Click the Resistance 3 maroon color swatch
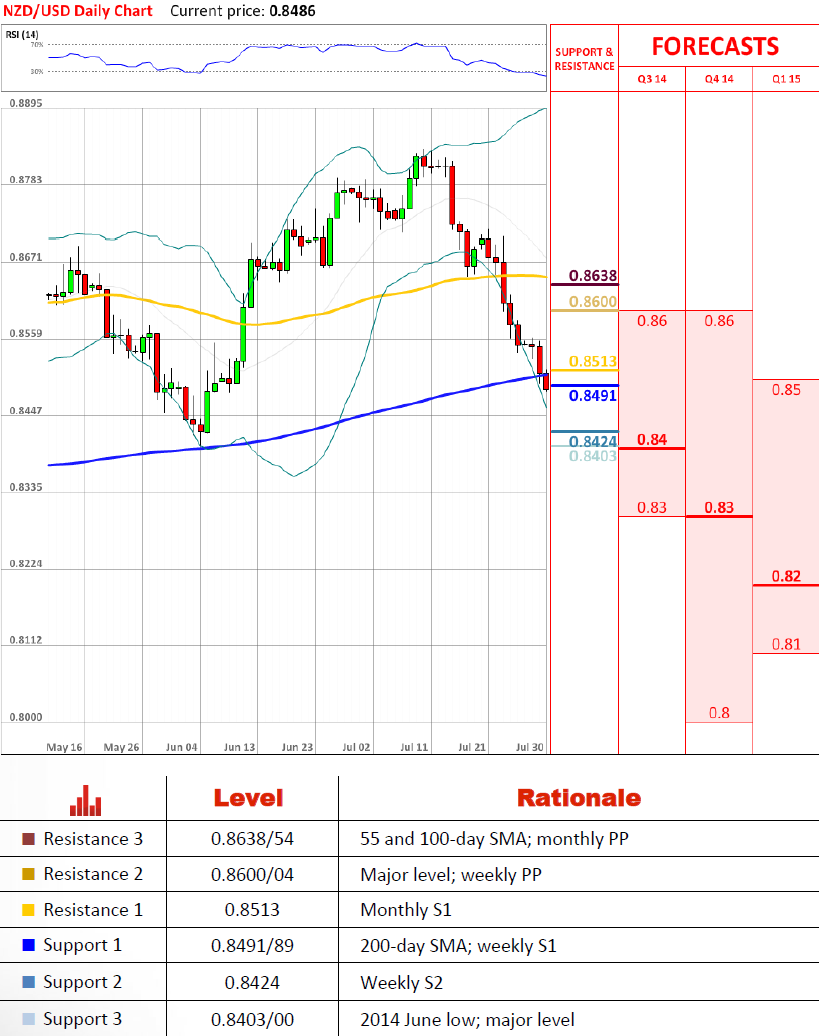Image resolution: width=819 pixels, height=1036 pixels. click(x=28, y=838)
